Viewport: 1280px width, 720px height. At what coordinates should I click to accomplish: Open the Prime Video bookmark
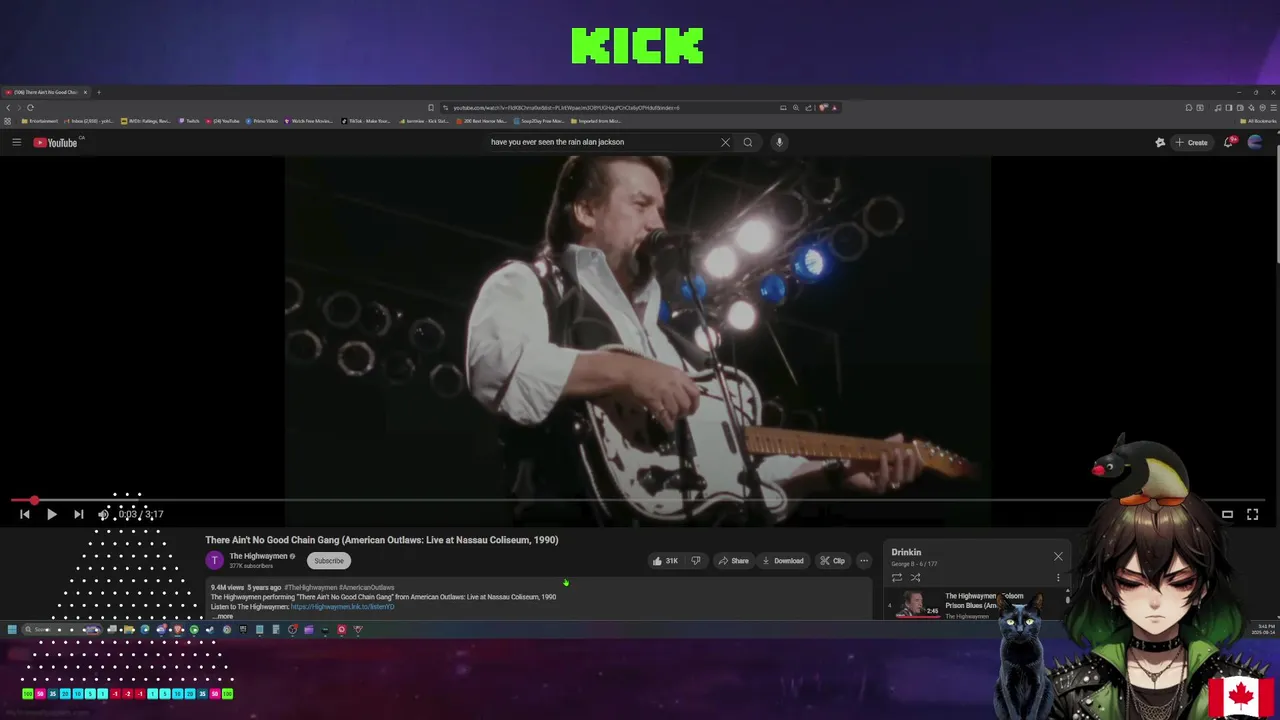[262, 121]
